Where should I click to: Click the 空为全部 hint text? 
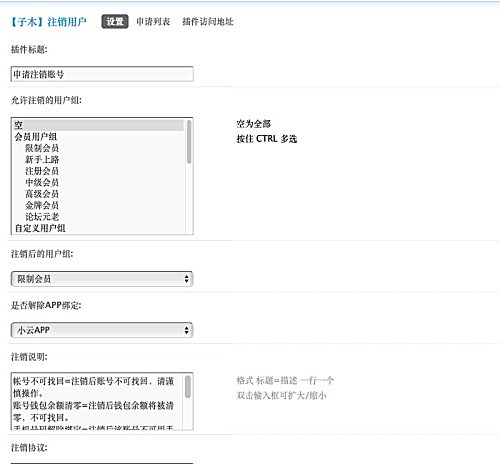pyautogui.click(x=254, y=124)
